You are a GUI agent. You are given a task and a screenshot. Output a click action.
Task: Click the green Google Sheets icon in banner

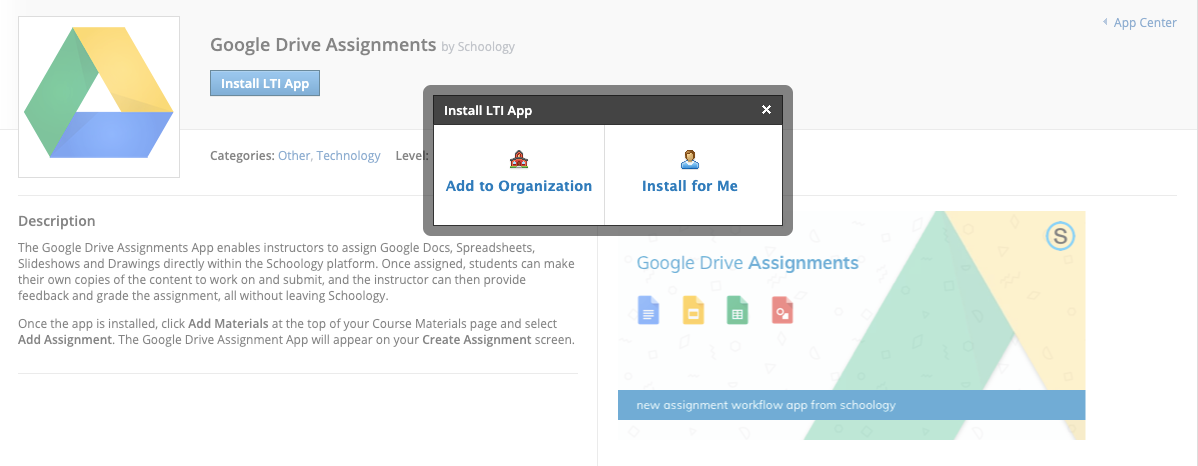[738, 311]
